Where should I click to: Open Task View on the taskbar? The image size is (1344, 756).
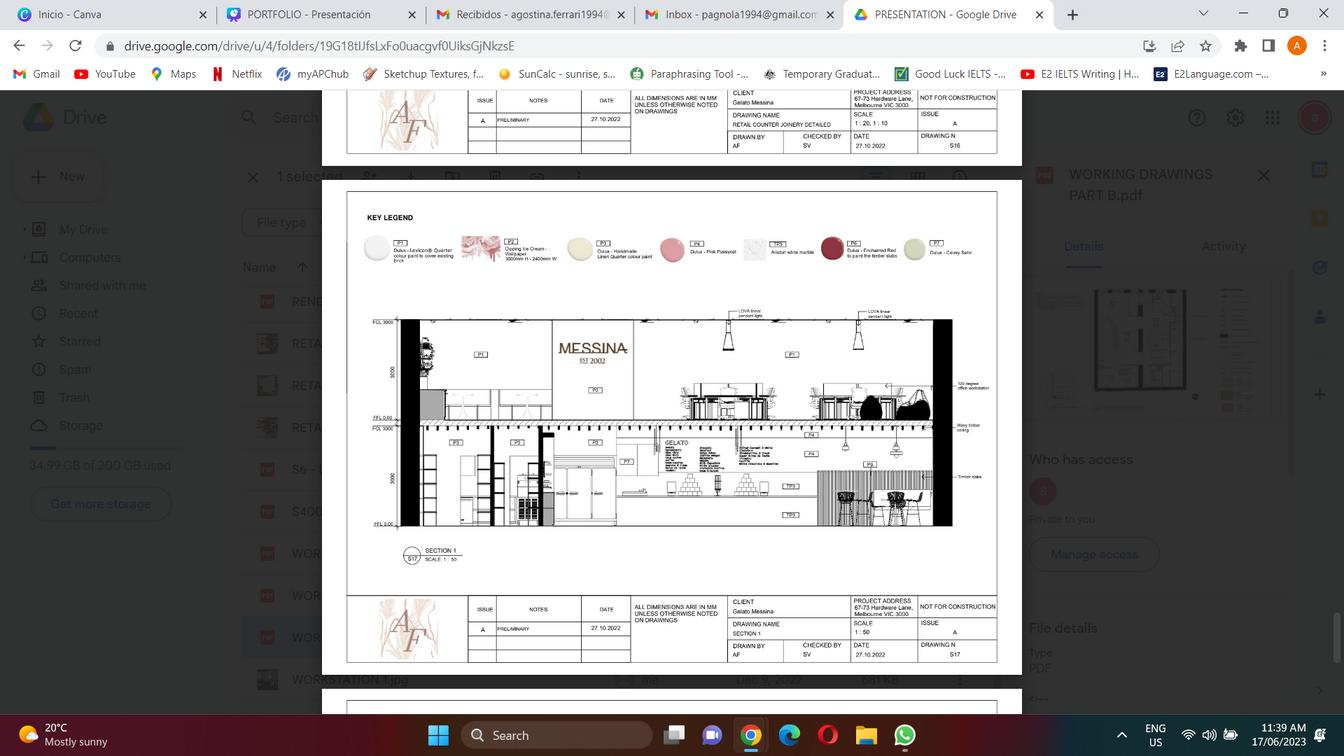point(675,735)
